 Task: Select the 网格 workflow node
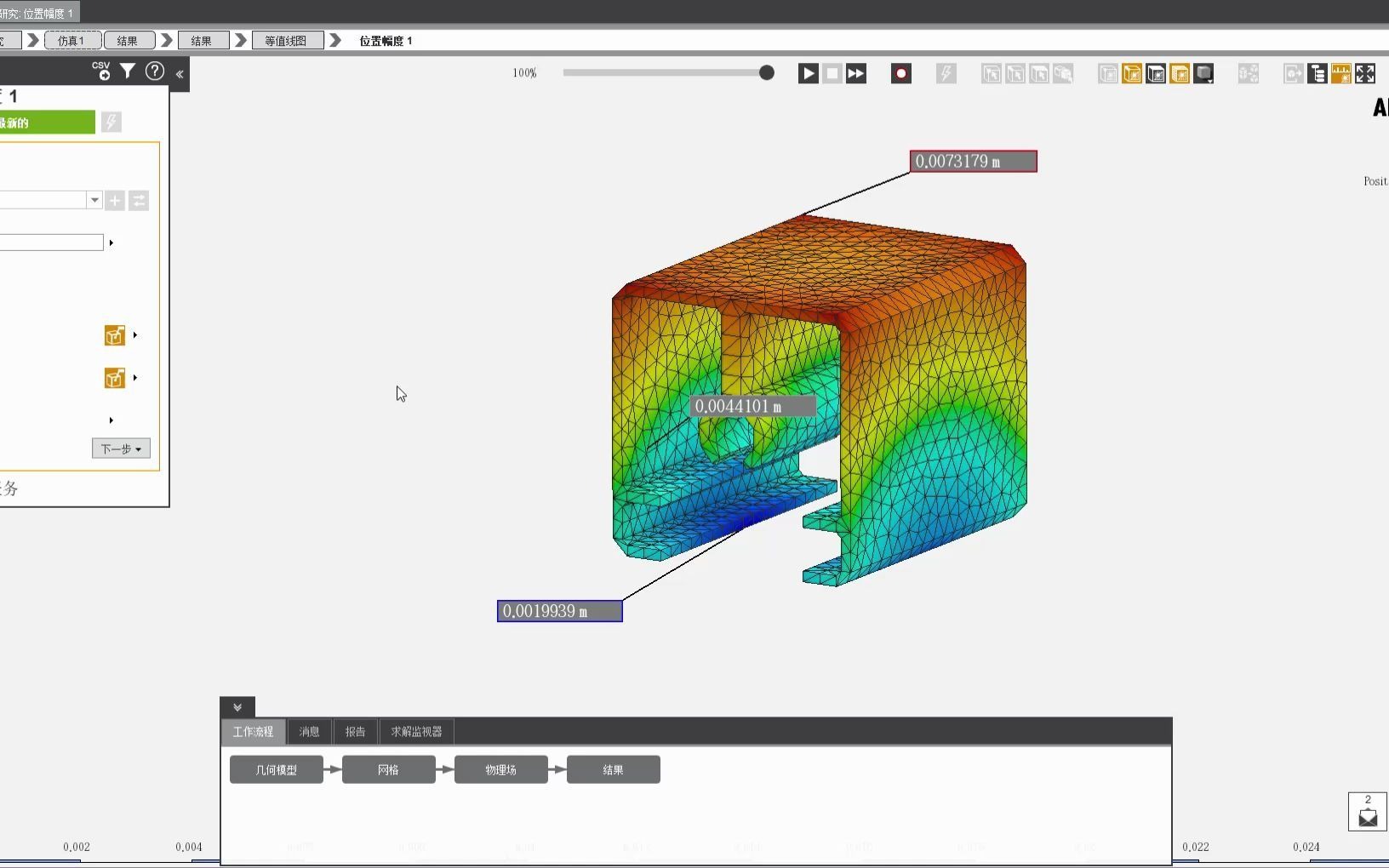pyautogui.click(x=388, y=769)
